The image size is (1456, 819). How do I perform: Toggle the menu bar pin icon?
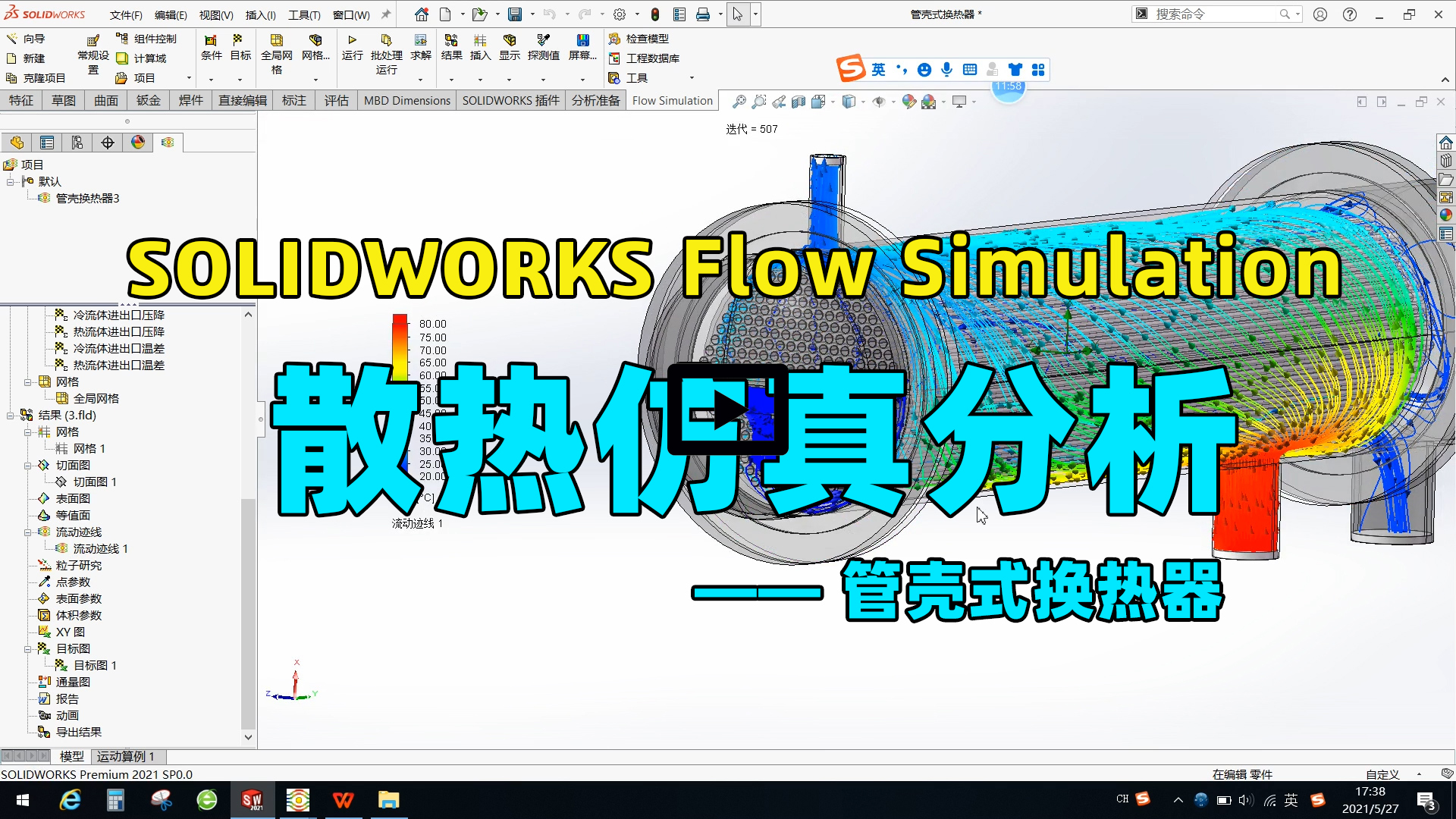(x=385, y=14)
